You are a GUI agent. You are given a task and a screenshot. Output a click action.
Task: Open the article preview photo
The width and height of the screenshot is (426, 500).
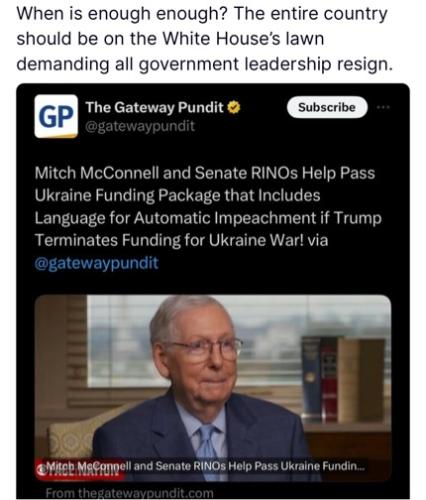click(x=213, y=388)
